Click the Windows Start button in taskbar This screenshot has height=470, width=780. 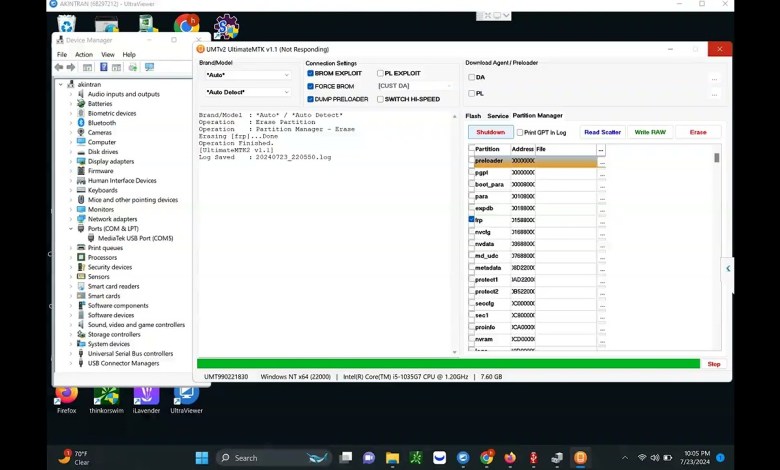click(x=202, y=458)
